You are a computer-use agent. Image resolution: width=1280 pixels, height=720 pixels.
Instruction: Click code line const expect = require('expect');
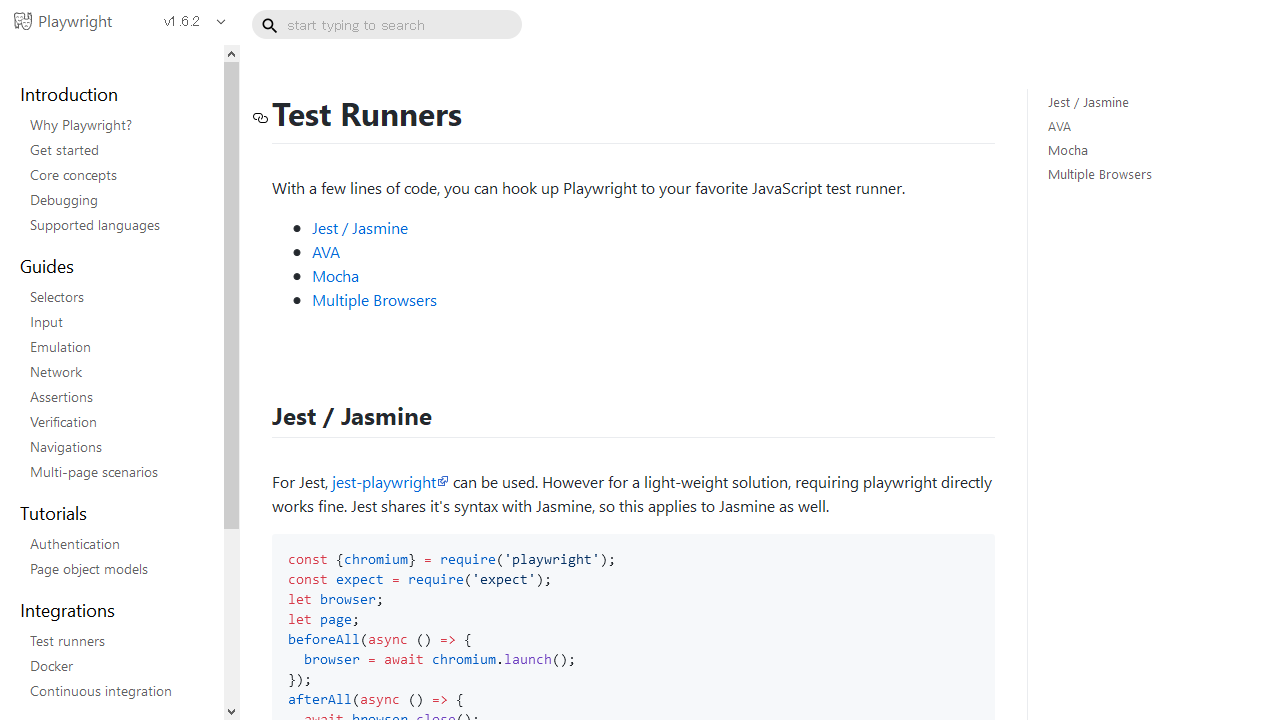coord(420,579)
